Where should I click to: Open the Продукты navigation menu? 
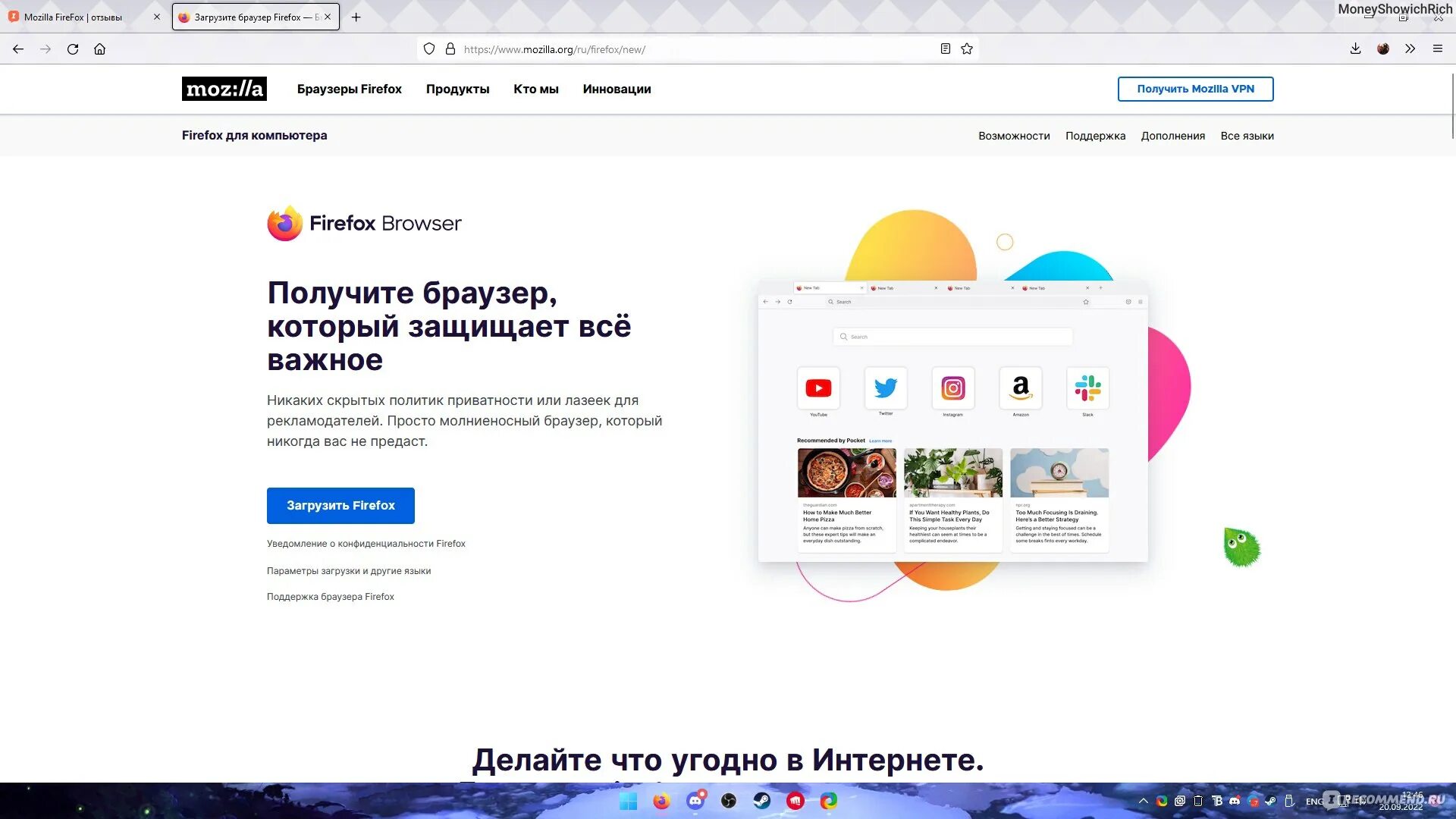(x=457, y=89)
